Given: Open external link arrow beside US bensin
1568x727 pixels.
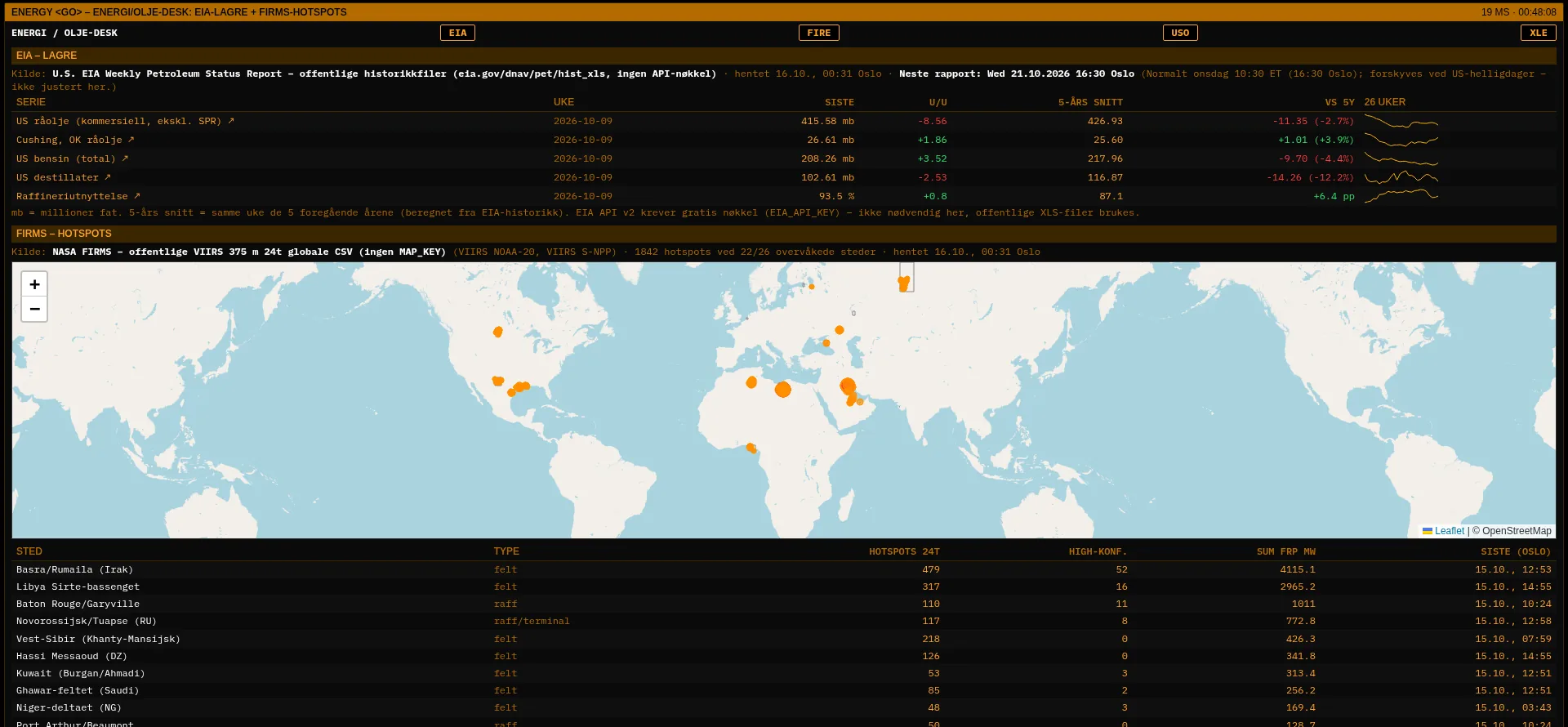Looking at the screenshot, I should tap(125, 158).
